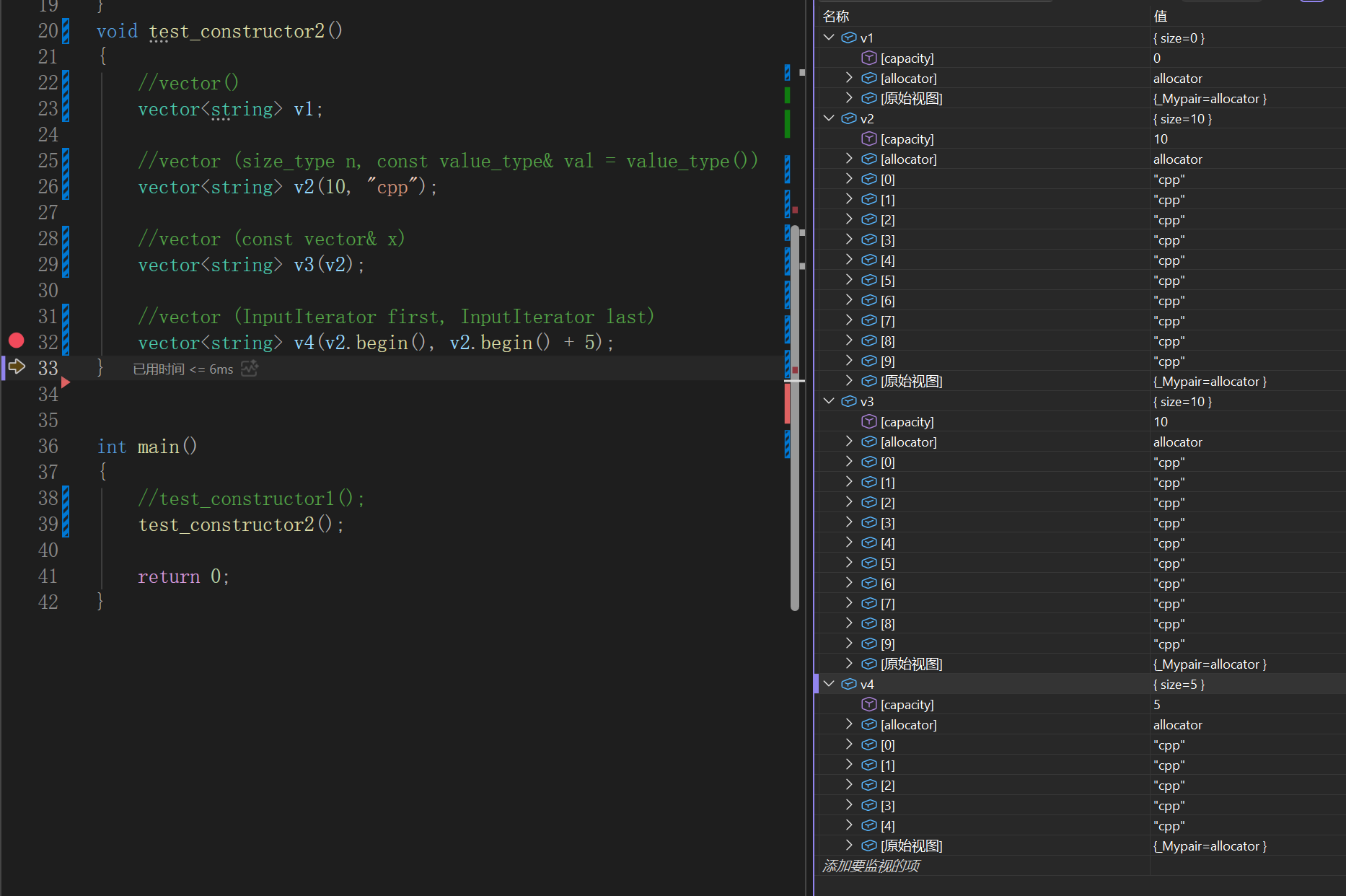
Task: Select the v1 variable cube icon
Action: (x=849, y=38)
